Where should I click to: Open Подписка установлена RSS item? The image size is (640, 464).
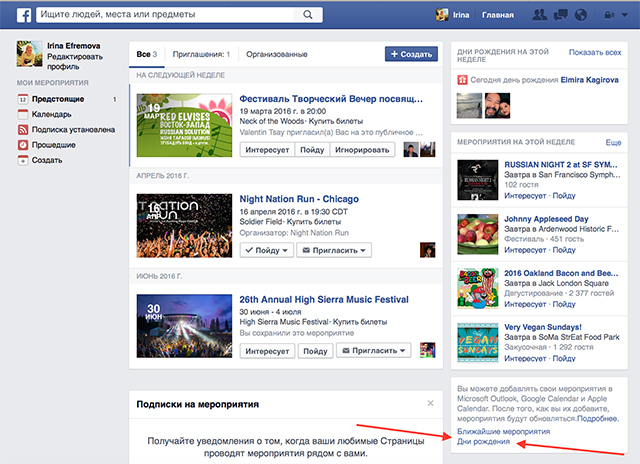(x=72, y=129)
